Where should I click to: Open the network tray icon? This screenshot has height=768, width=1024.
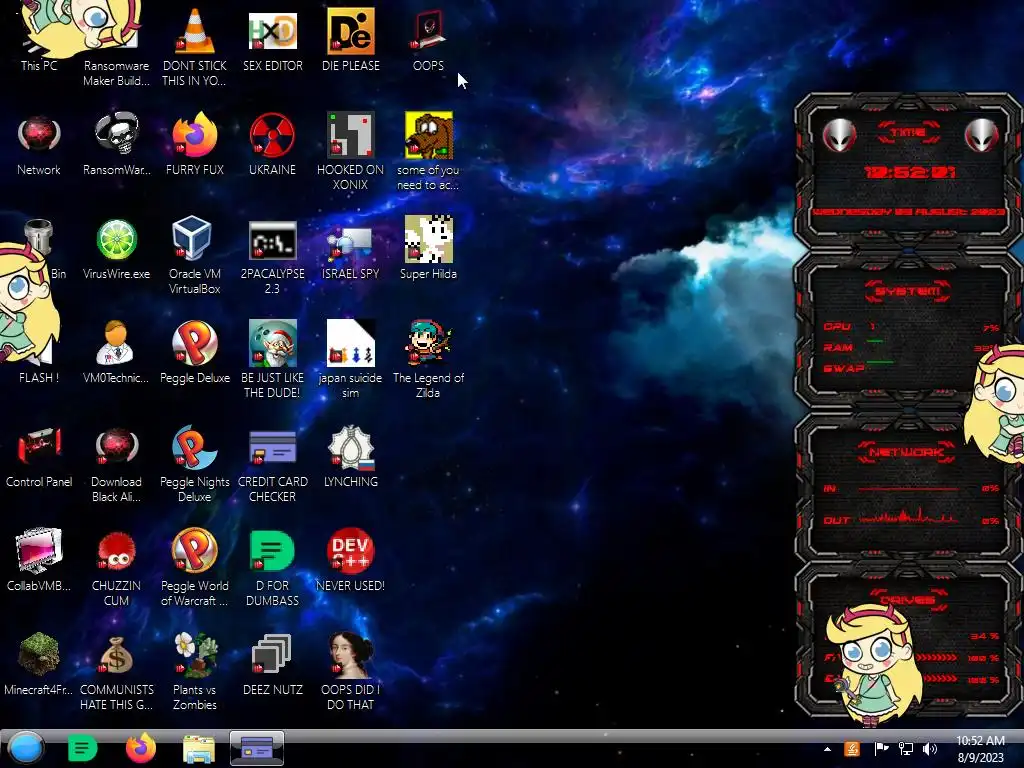click(x=906, y=749)
